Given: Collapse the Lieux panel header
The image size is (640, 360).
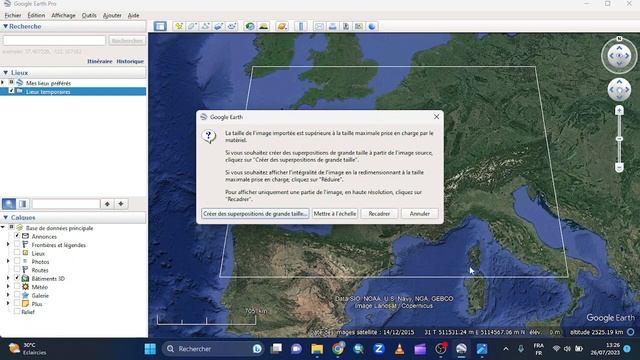Looking at the screenshot, I should point(6,72).
